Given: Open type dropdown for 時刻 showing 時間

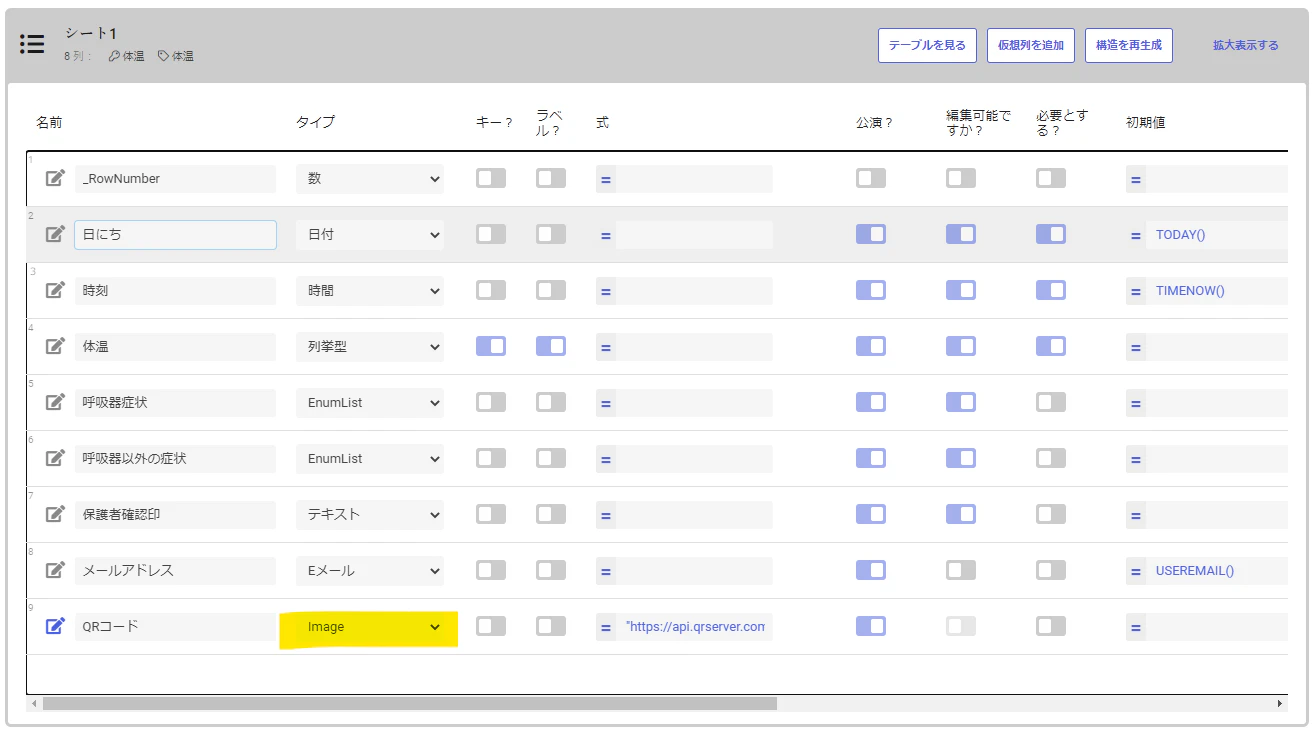Looking at the screenshot, I should pos(370,291).
